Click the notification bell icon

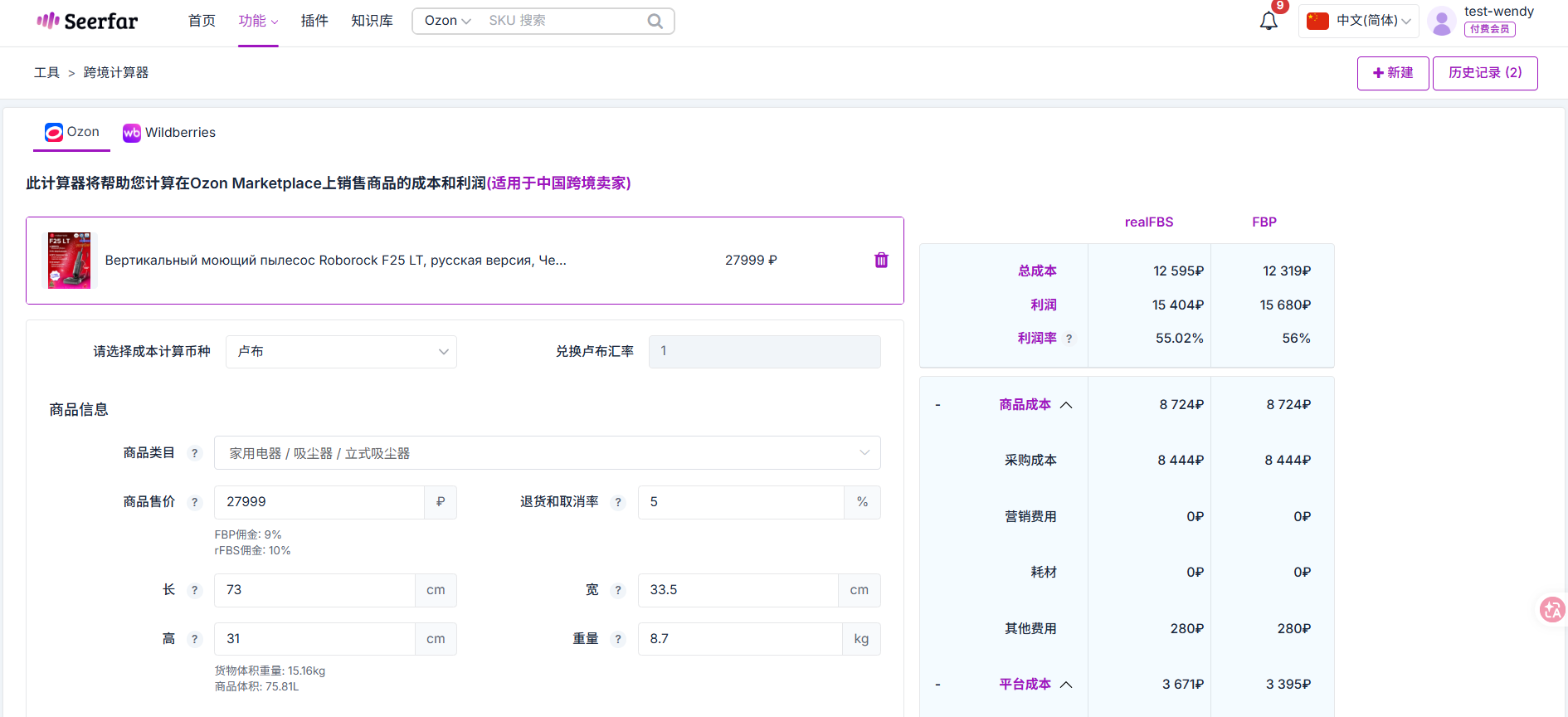pyautogui.click(x=1268, y=21)
